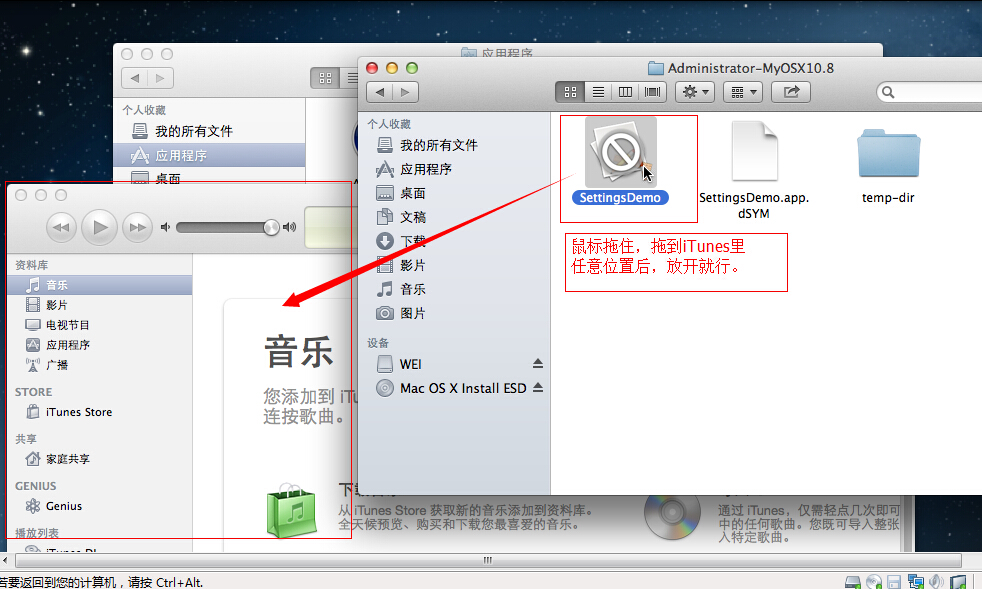
Task: Select the SettingsDemo app icon
Action: click(x=621, y=152)
